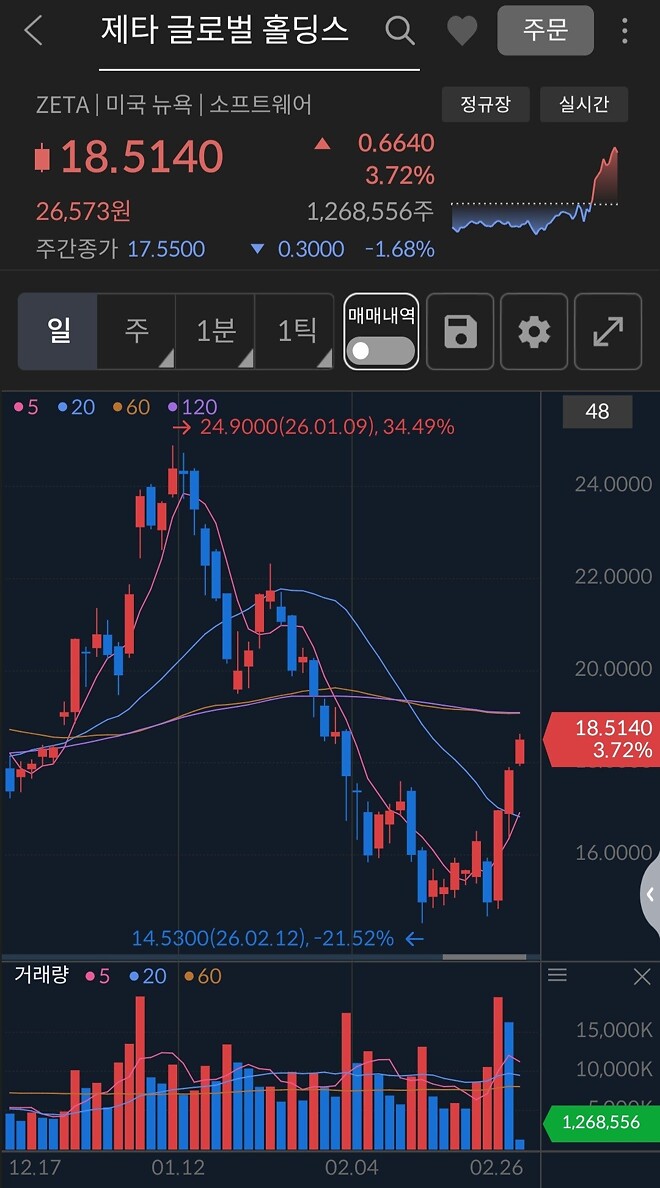Open the three-dot overflow menu

pyautogui.click(x=625, y=30)
